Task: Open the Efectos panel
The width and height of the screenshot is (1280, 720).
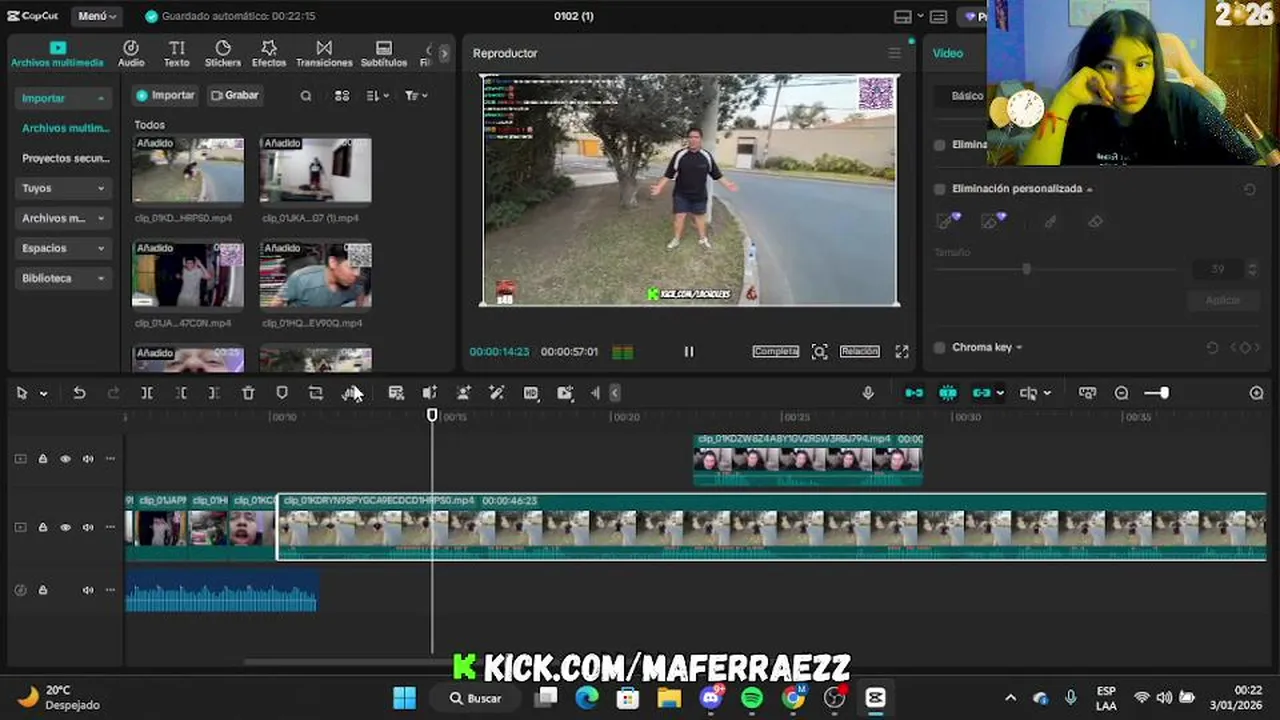Action: coord(269,53)
